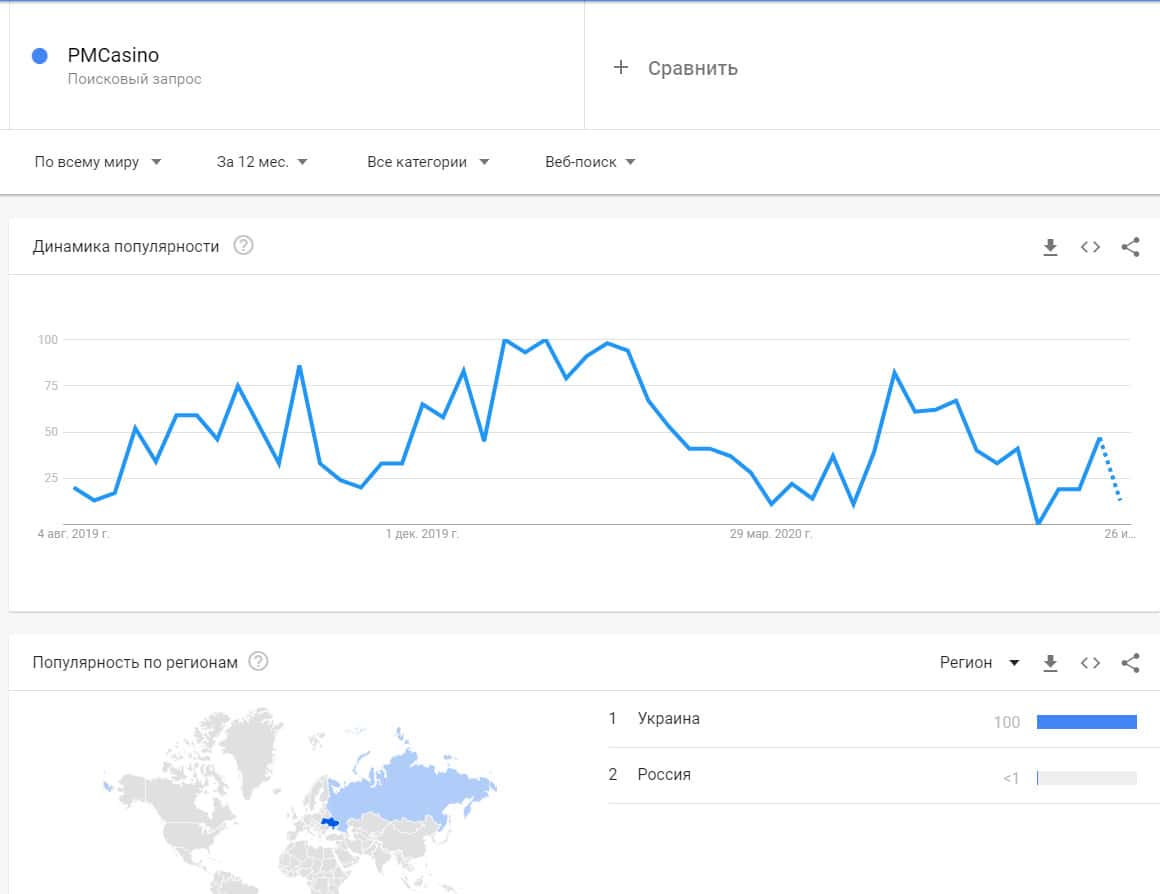Share the Динамика популярности chart
Screen dimensions: 1160x894
(1130, 247)
